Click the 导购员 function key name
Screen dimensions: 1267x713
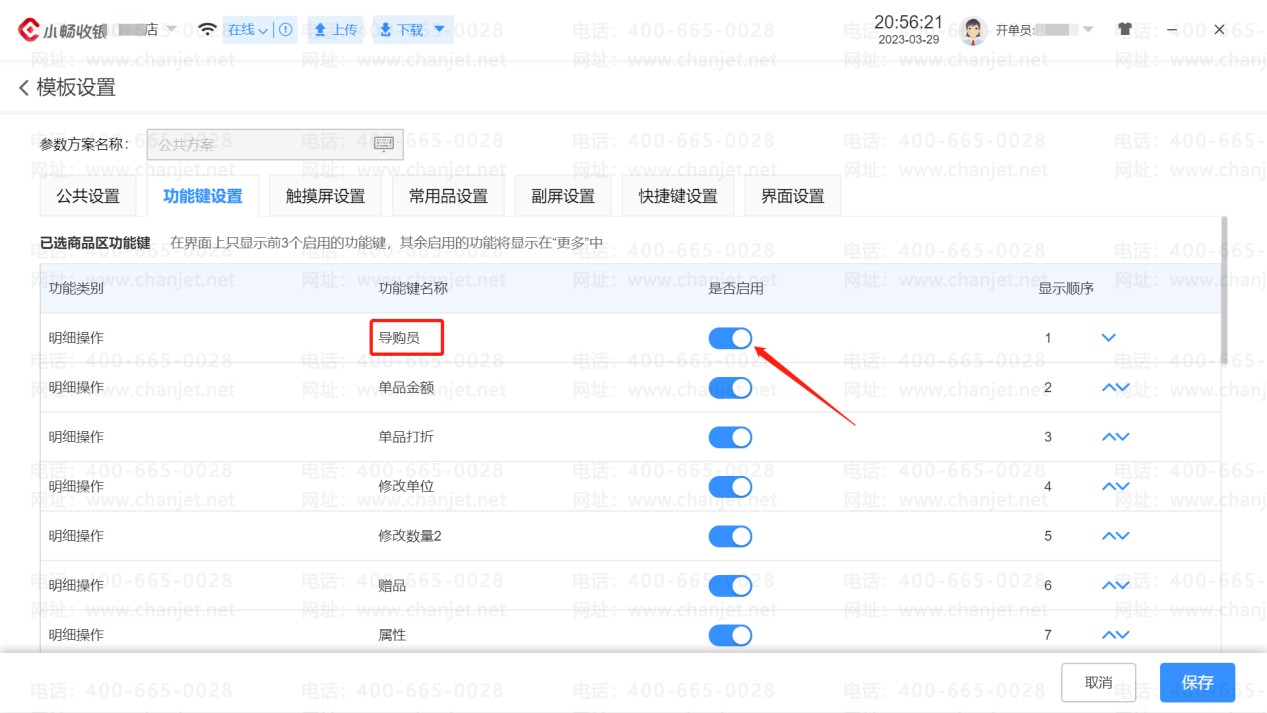399,338
